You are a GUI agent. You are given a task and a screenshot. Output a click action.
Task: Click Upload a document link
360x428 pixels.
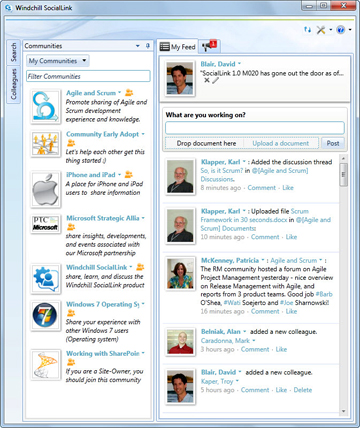pos(281,143)
